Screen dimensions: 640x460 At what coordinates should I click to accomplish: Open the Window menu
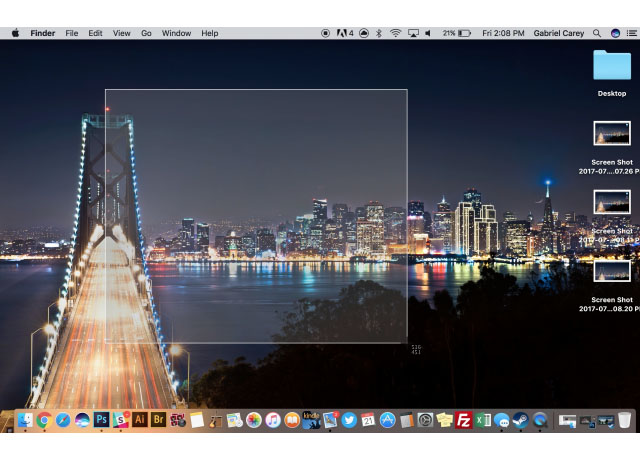176,33
